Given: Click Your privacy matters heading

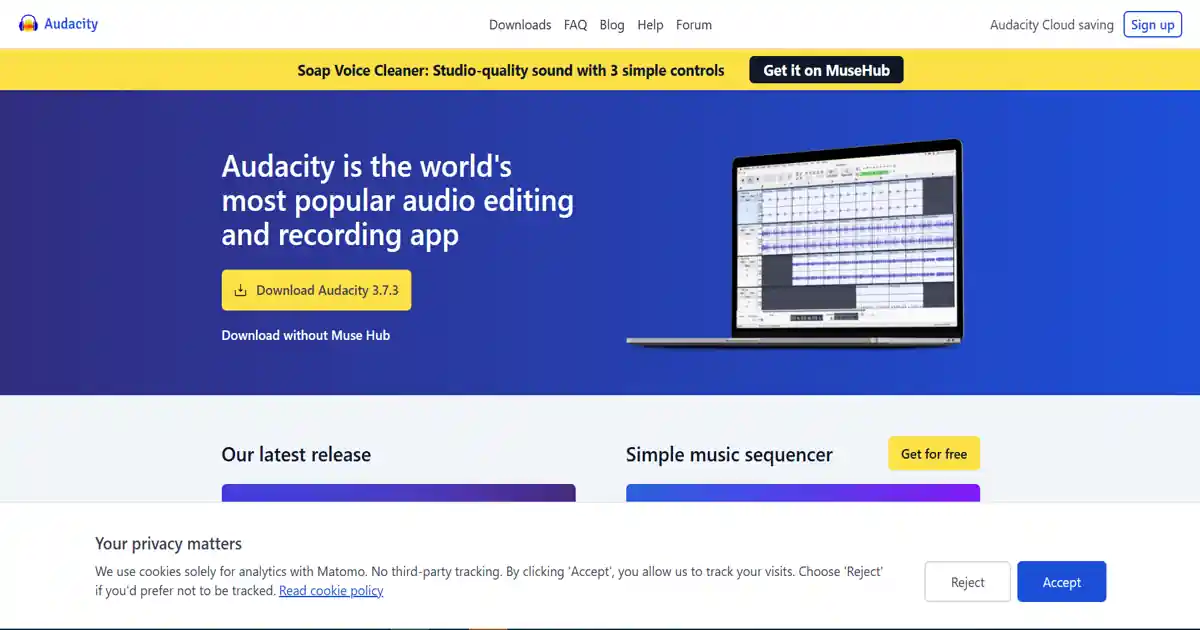Looking at the screenshot, I should (169, 544).
